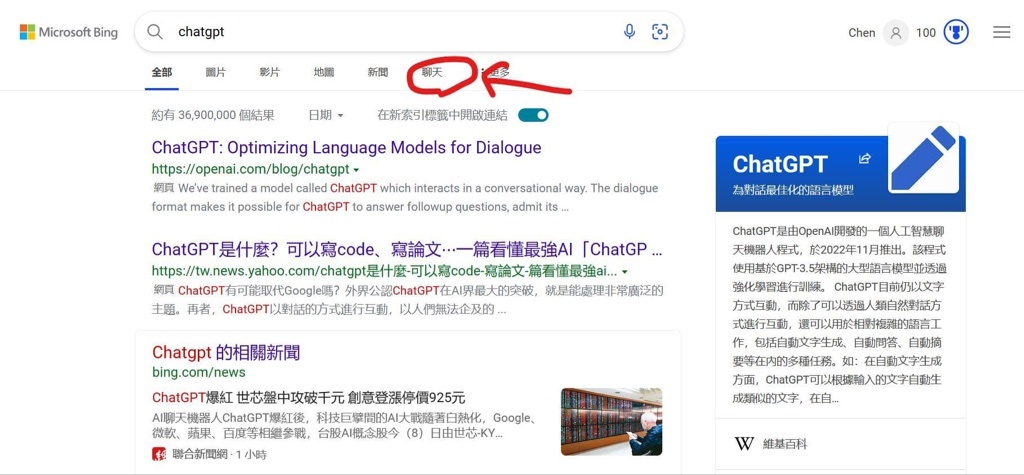The image size is (1024, 475).
Task: Click the ChatGPT title on knowledge card
Action: click(780, 165)
